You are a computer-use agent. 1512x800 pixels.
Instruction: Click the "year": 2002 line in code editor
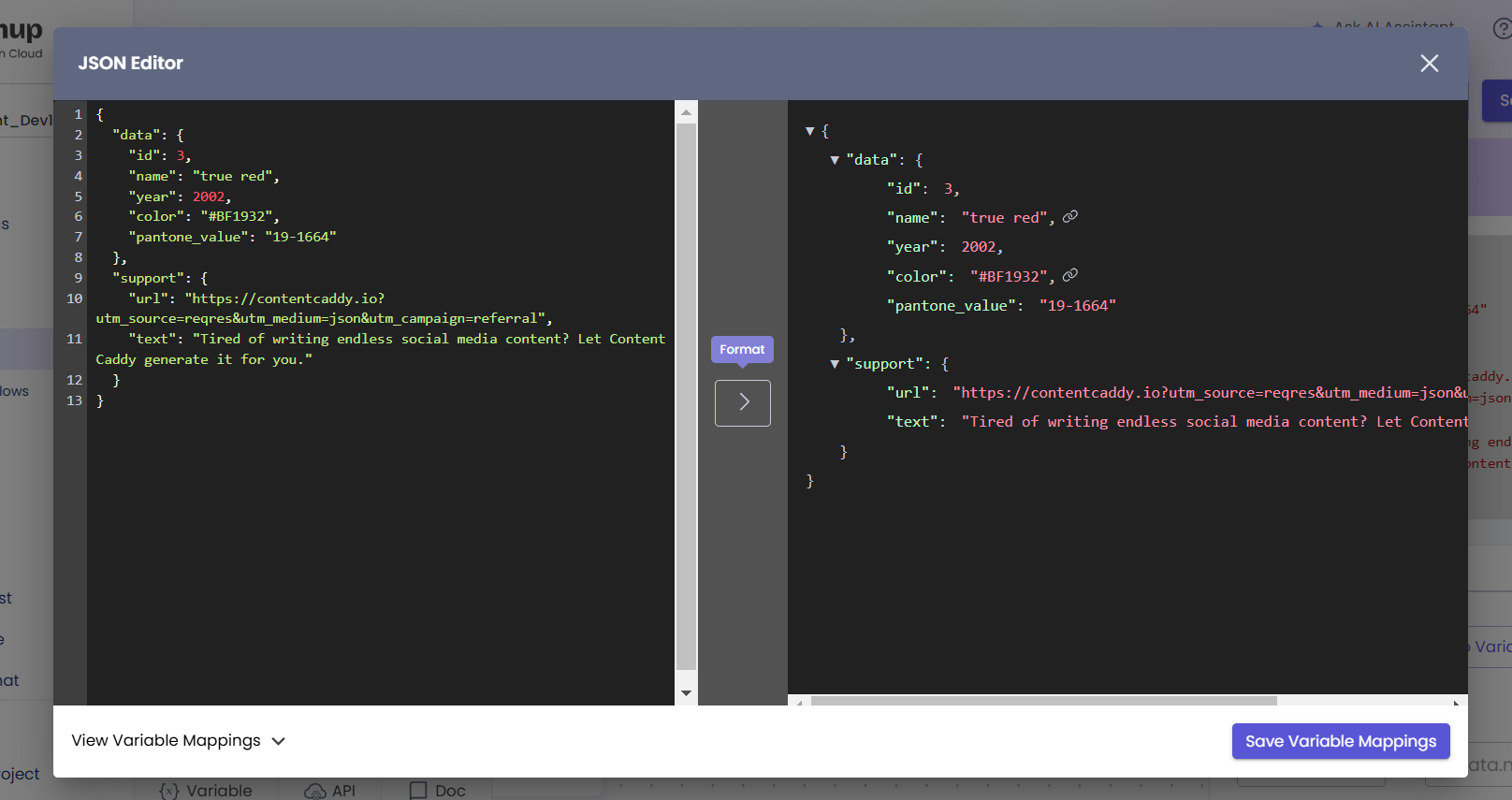[180, 196]
